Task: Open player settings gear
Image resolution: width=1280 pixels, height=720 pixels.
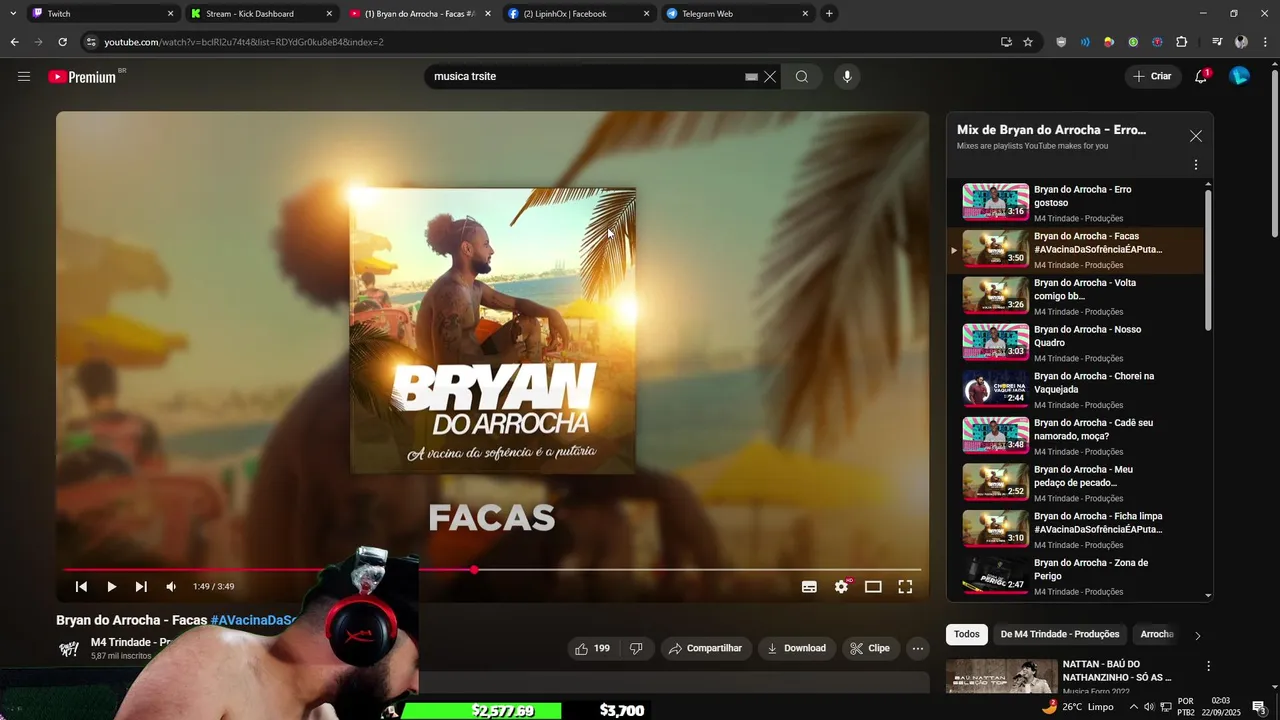Action: [x=841, y=587]
